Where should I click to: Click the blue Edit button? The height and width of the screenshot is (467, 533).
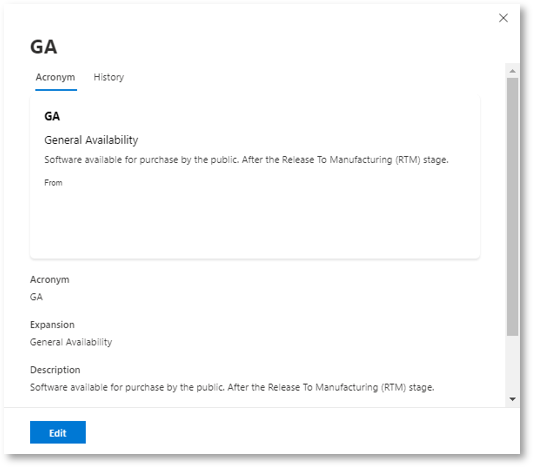tap(58, 432)
